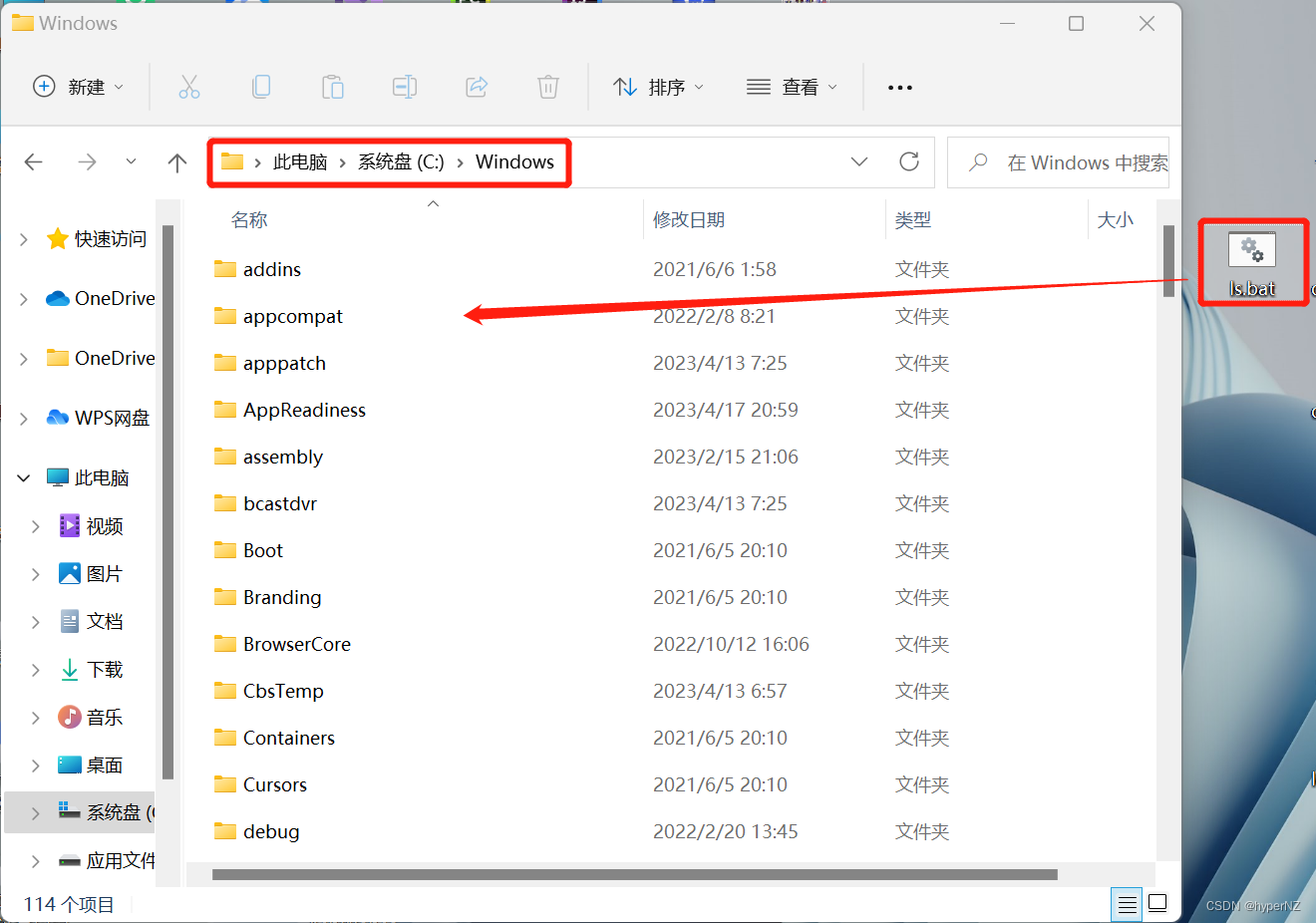Switch to details view layout icon

click(x=1128, y=904)
